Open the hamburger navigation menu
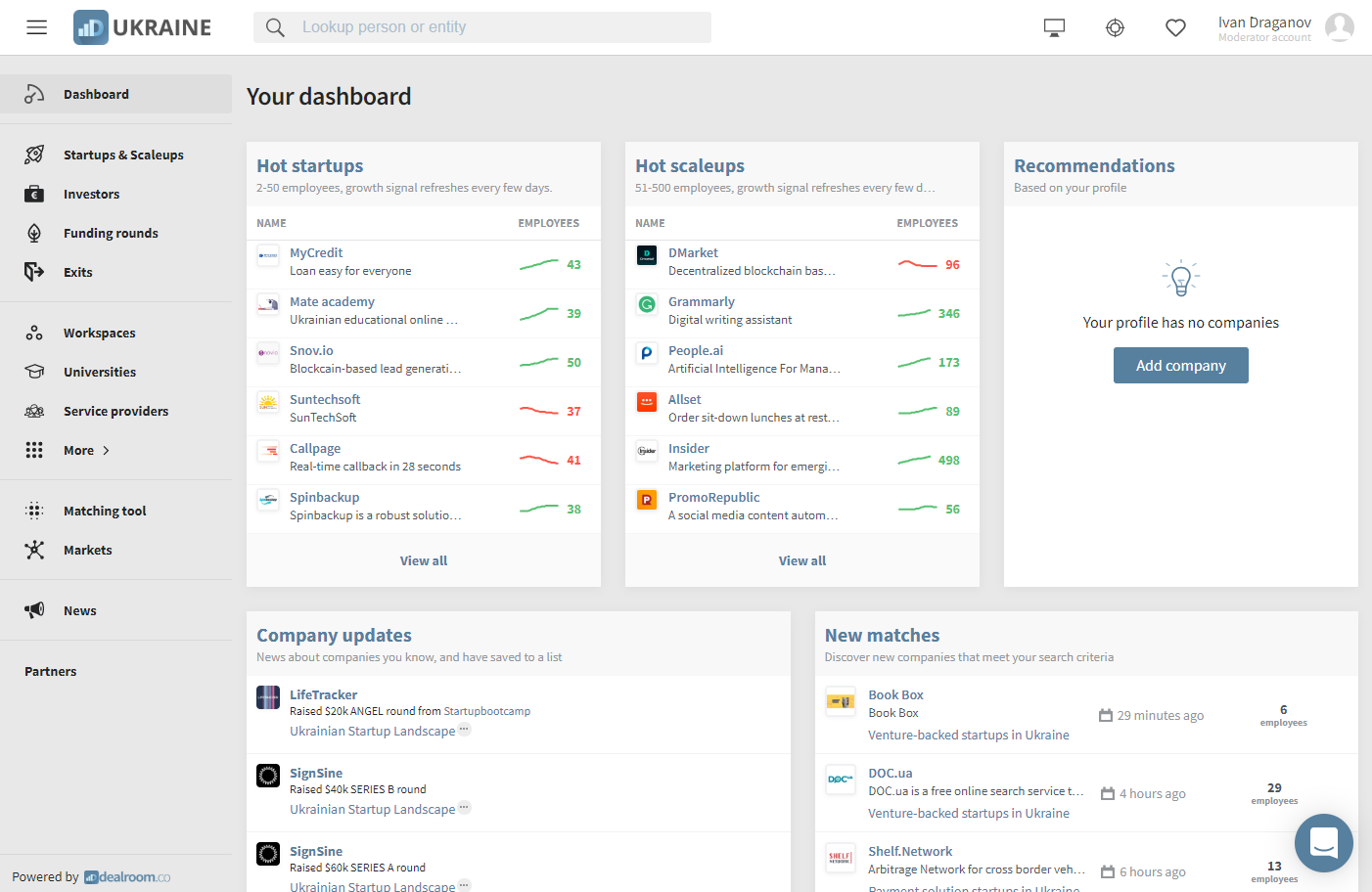The width and height of the screenshot is (1372, 892). (36, 26)
